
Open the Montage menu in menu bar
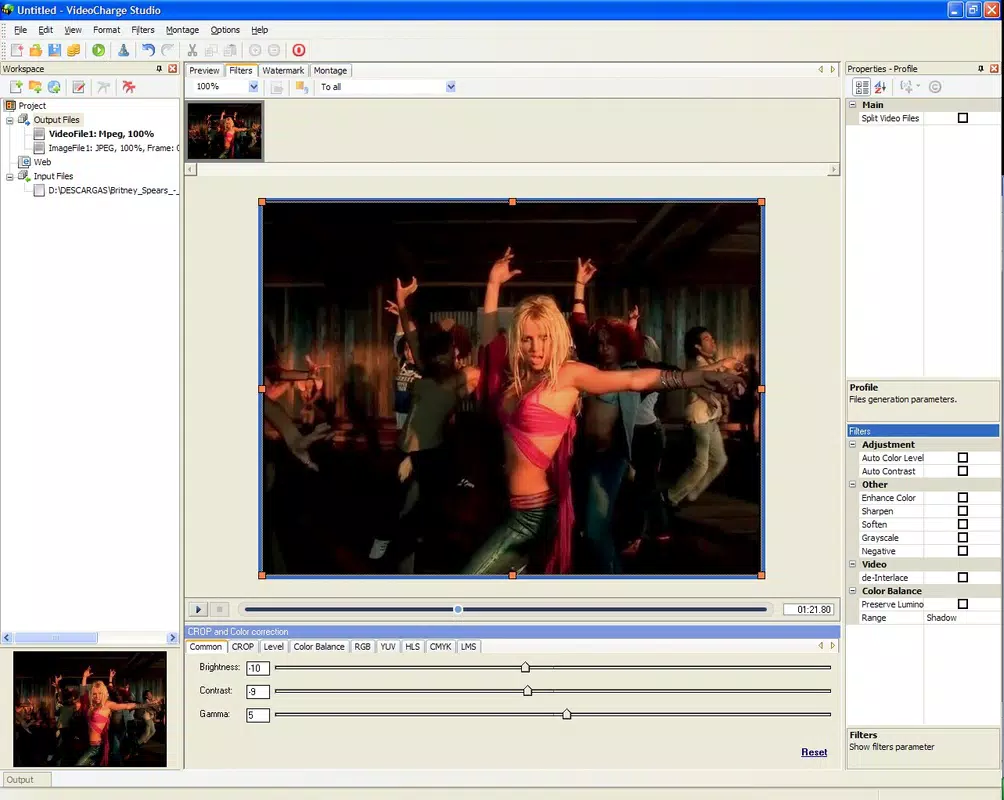[182, 30]
